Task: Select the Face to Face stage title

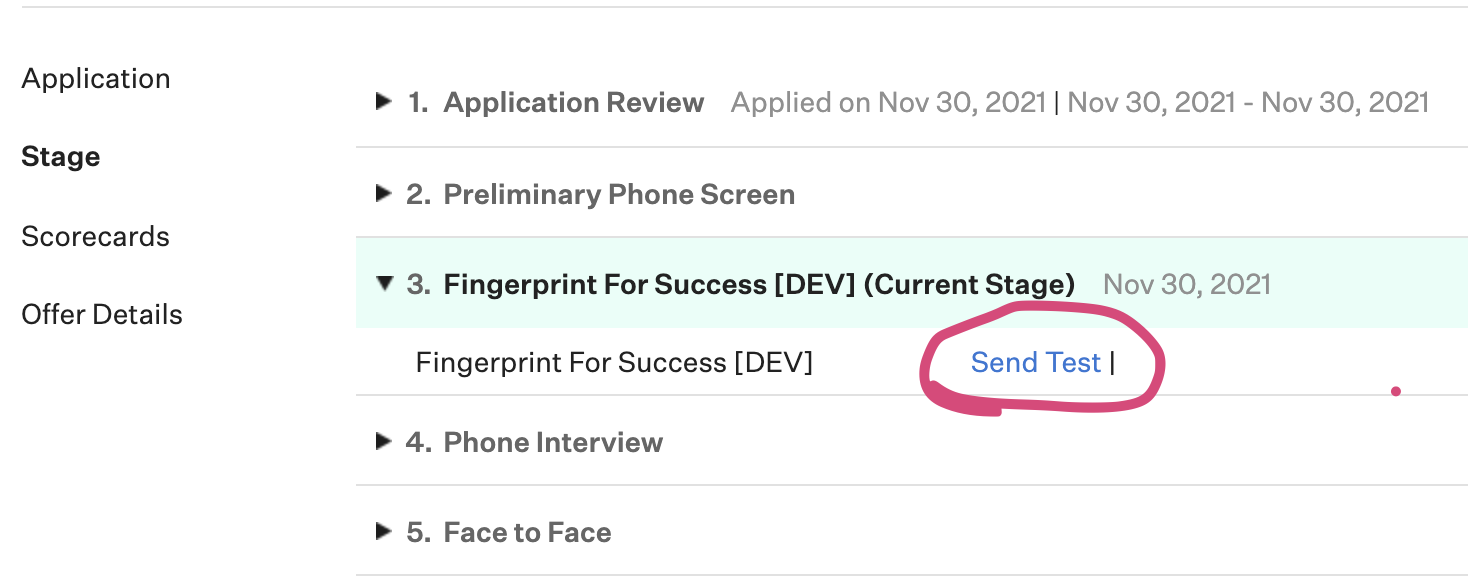Action: 527,532
